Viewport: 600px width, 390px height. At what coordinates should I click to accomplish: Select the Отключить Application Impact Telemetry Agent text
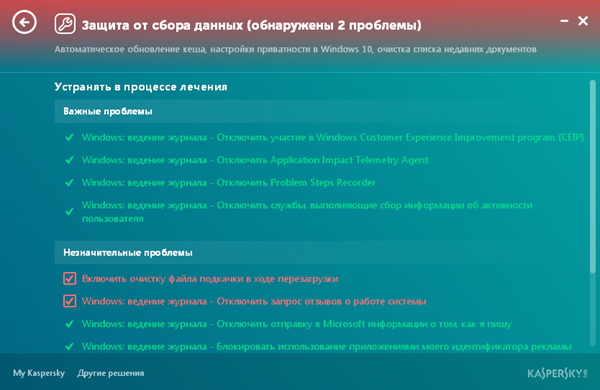click(255, 160)
